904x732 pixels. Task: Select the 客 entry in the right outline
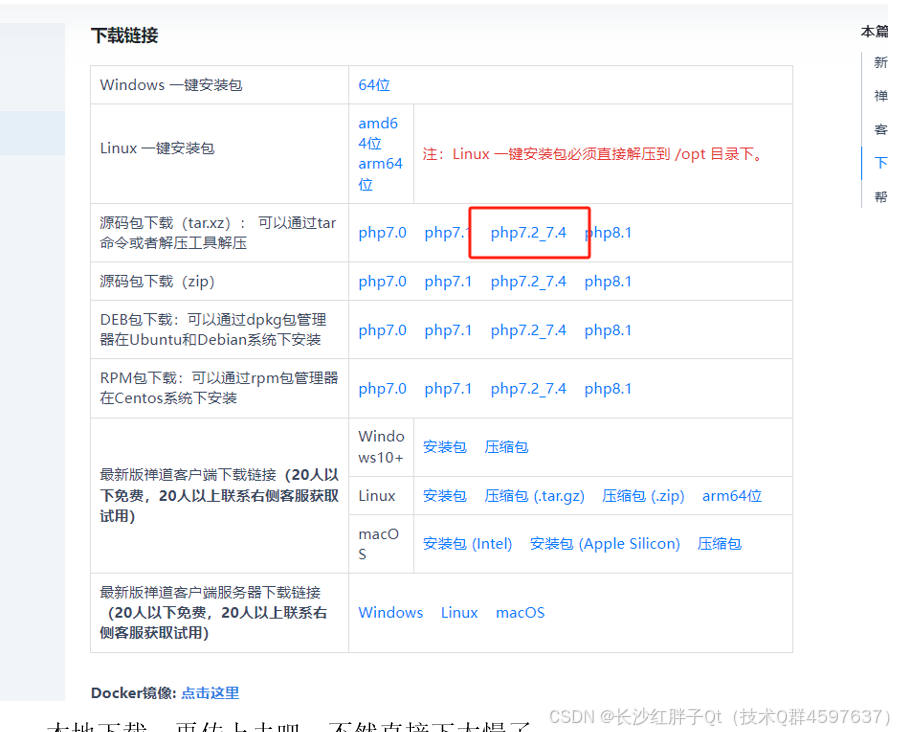tap(881, 130)
